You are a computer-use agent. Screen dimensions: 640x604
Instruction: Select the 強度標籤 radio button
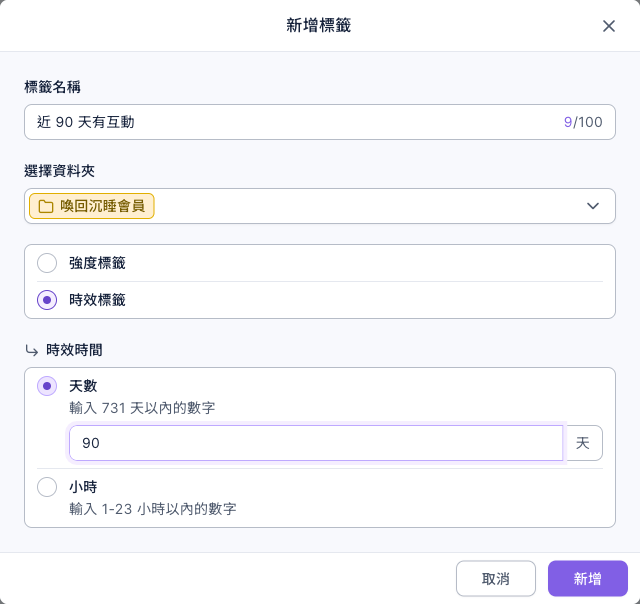[47, 263]
